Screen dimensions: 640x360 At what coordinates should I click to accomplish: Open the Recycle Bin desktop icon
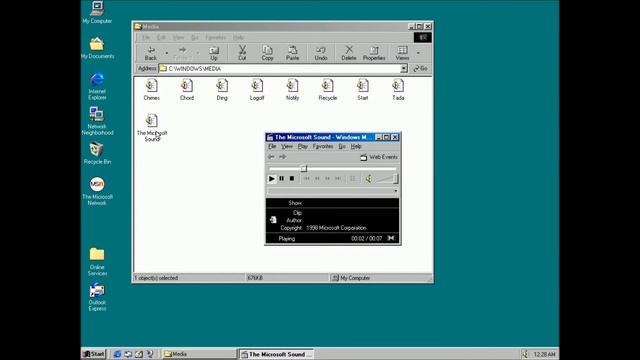point(97,153)
